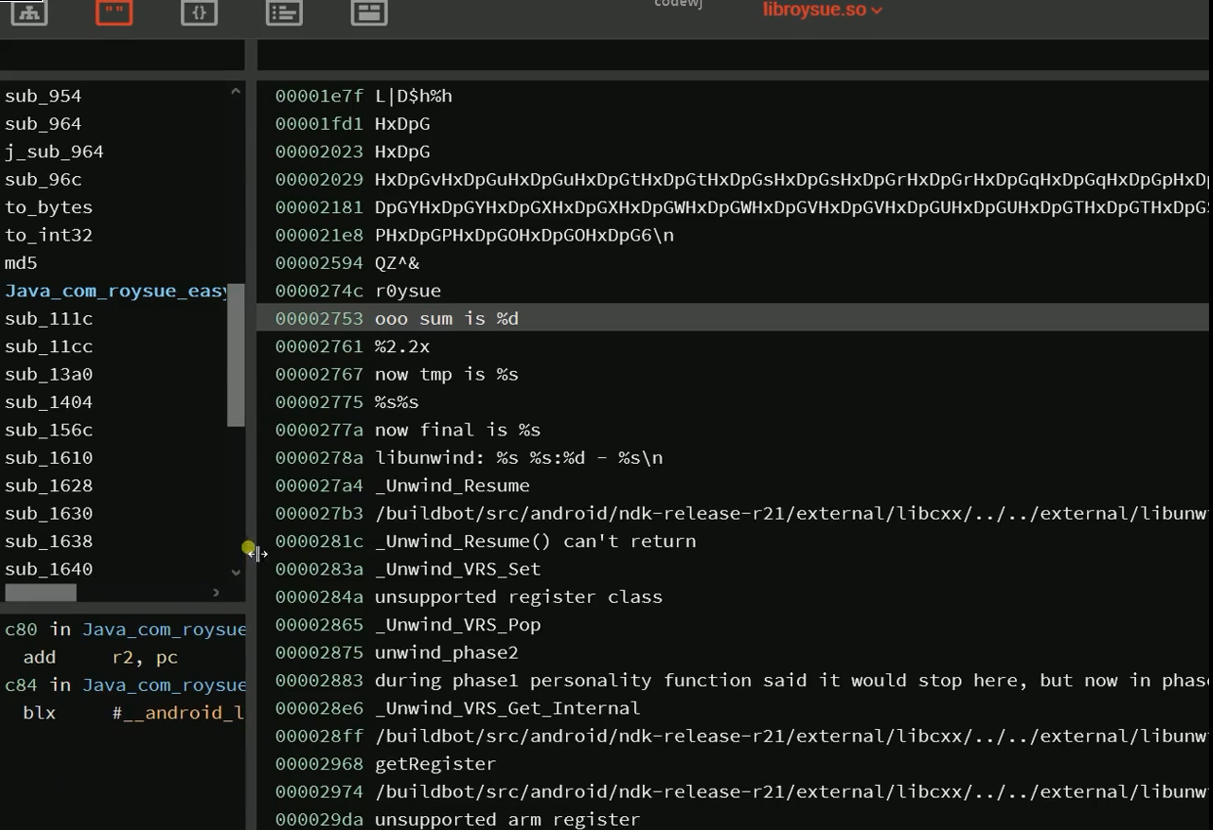Select the 'during phase1 personality function' string
Screen dimensions: 1213x830
[x=732, y=680]
